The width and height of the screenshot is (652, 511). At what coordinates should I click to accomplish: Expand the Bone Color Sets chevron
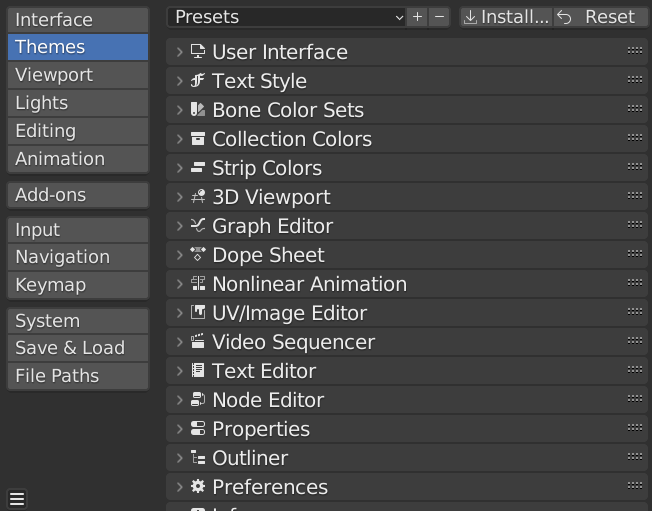[x=180, y=110]
